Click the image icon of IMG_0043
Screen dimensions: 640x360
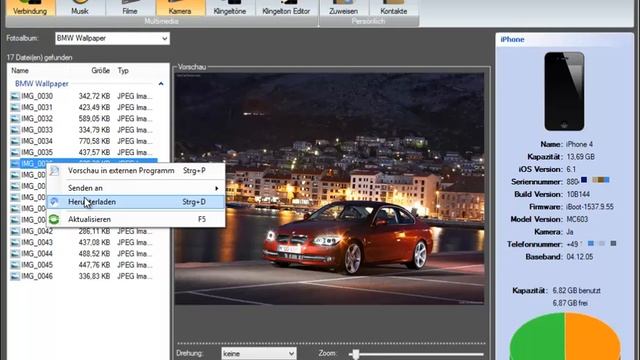pos(15,242)
